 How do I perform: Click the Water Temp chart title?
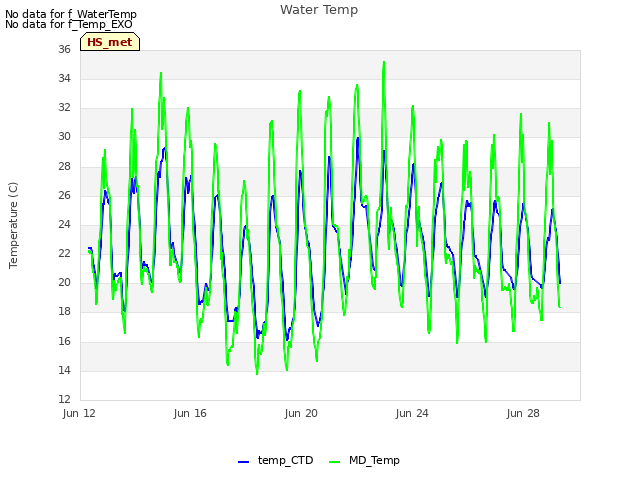(x=319, y=10)
